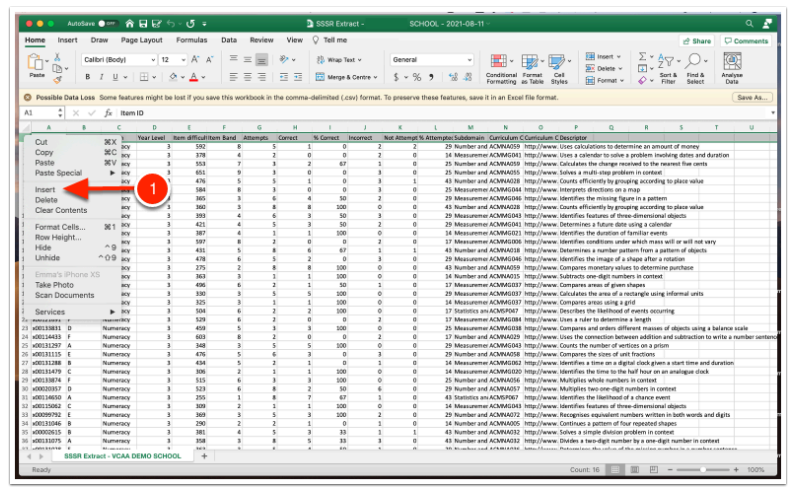Choose Insert from the context menu
This screenshot has height=489, width=793.
[45, 189]
